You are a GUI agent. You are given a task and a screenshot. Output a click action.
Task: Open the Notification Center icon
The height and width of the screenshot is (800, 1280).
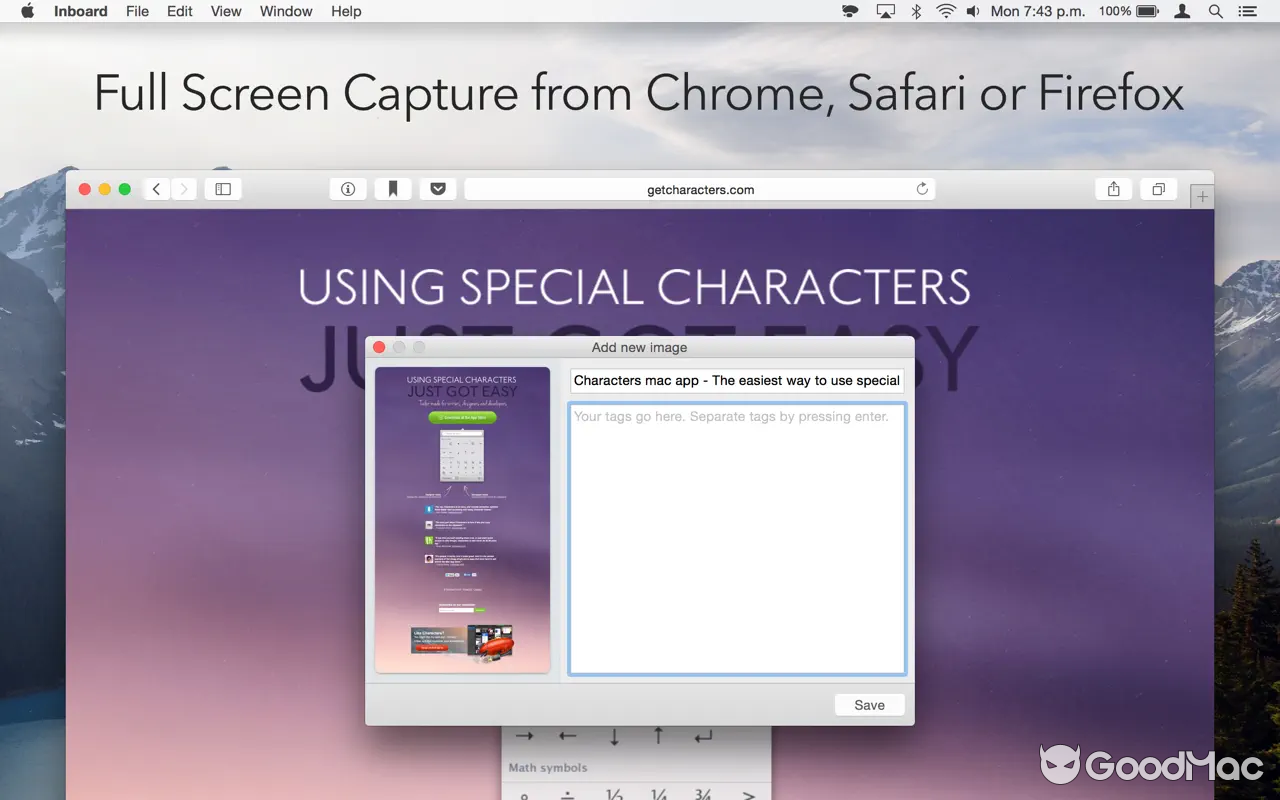point(1247,11)
